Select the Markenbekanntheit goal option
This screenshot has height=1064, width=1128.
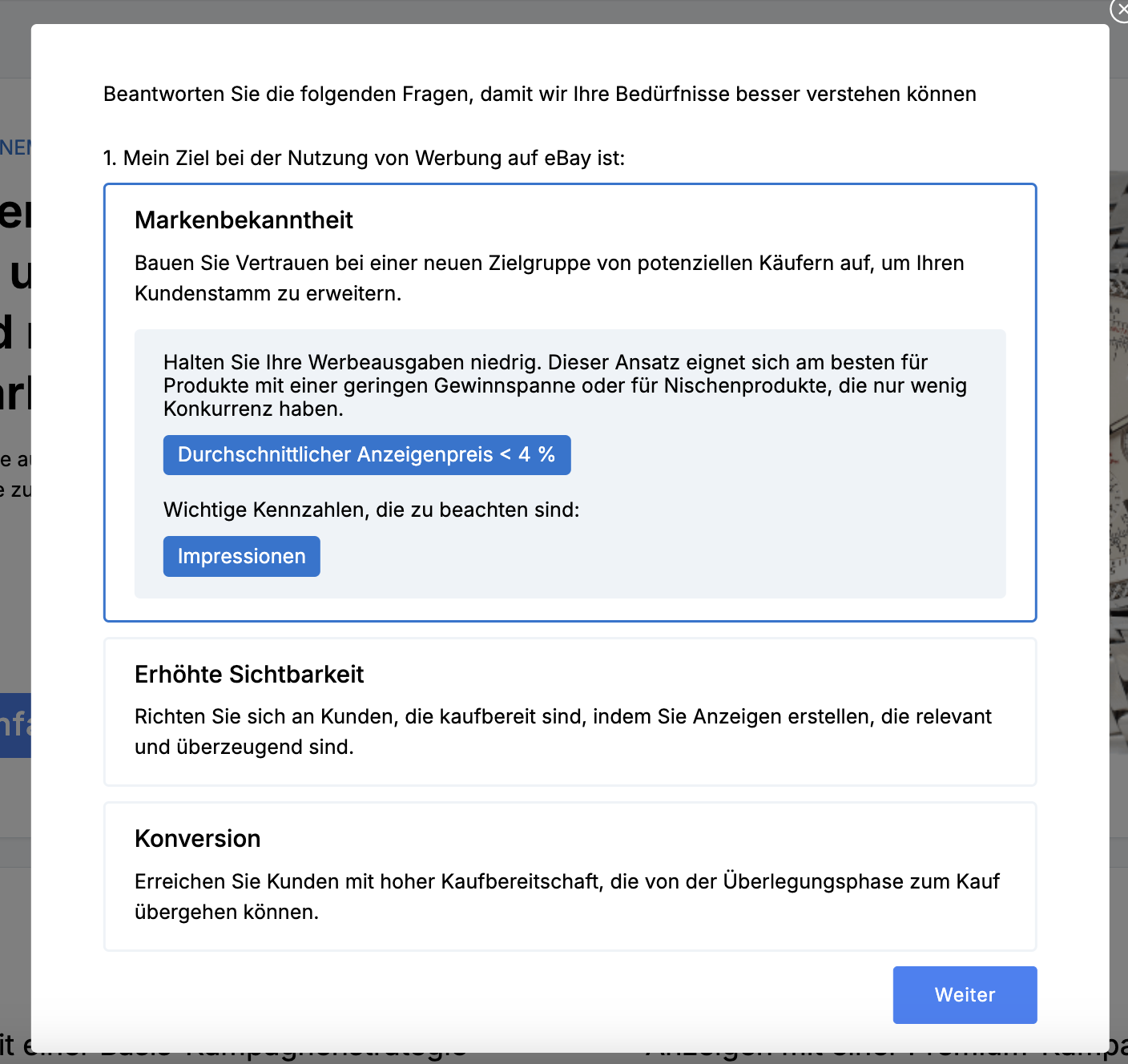click(570, 402)
